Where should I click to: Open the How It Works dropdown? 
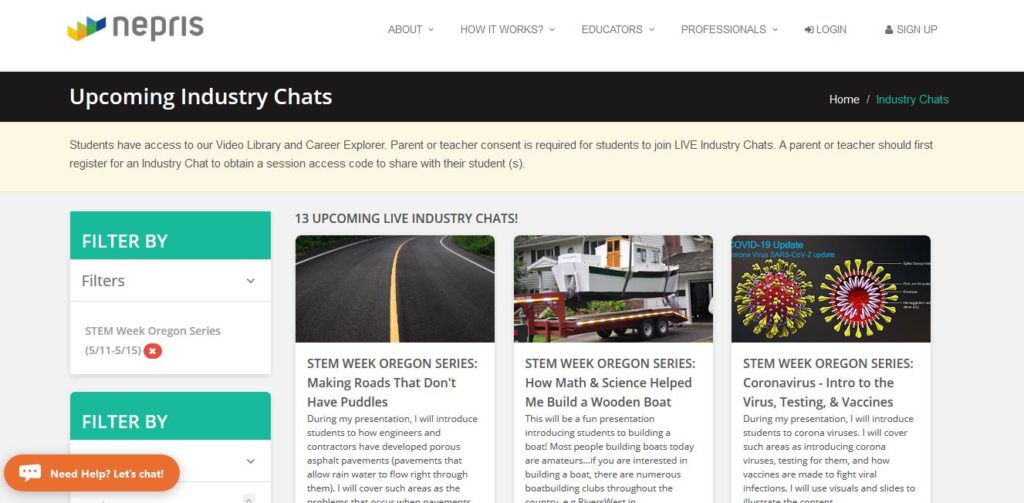click(507, 29)
